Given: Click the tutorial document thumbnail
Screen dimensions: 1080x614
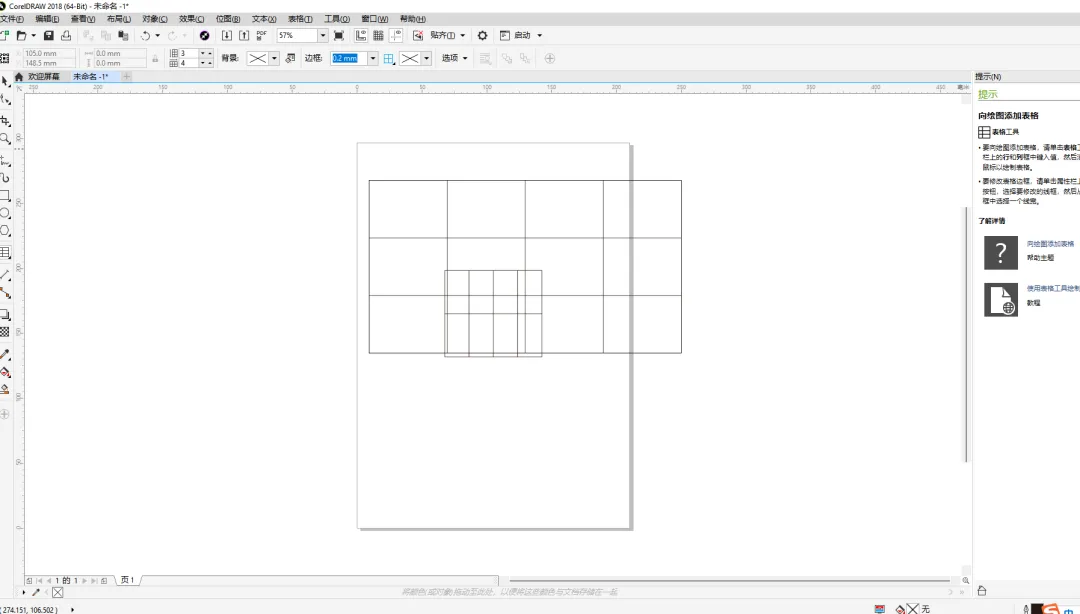Looking at the screenshot, I should click(x=1001, y=300).
